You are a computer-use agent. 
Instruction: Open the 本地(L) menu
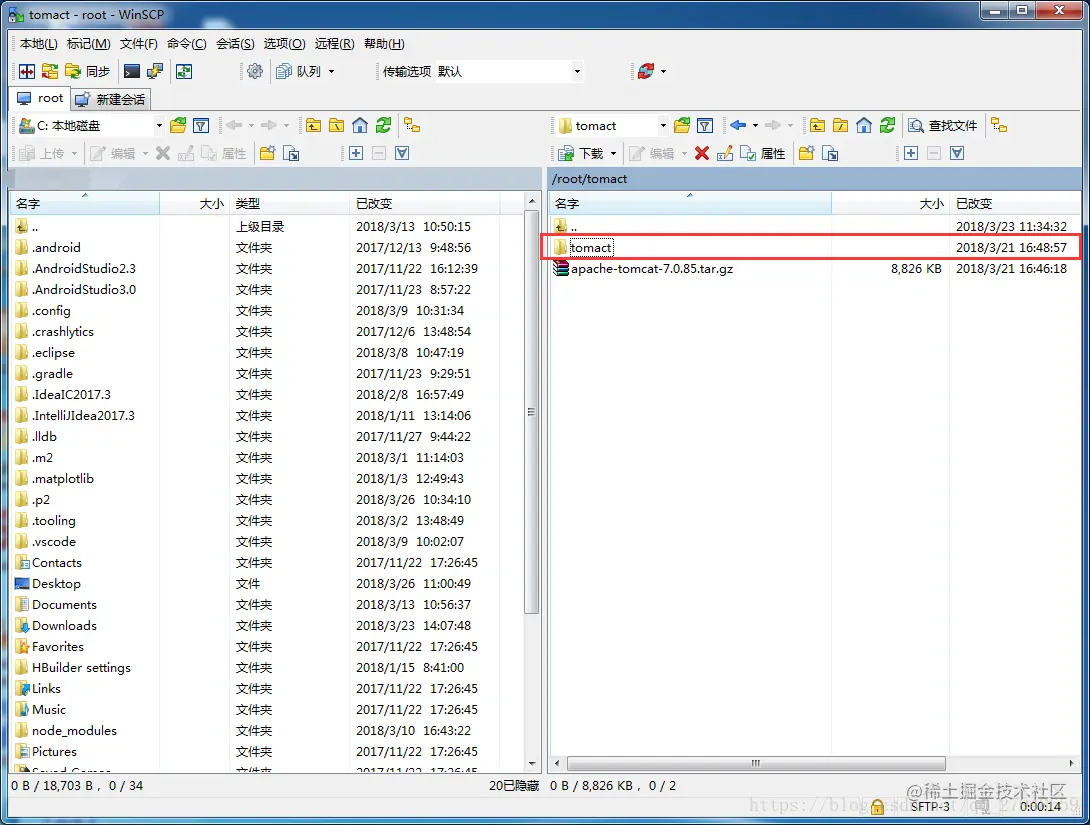[38, 44]
